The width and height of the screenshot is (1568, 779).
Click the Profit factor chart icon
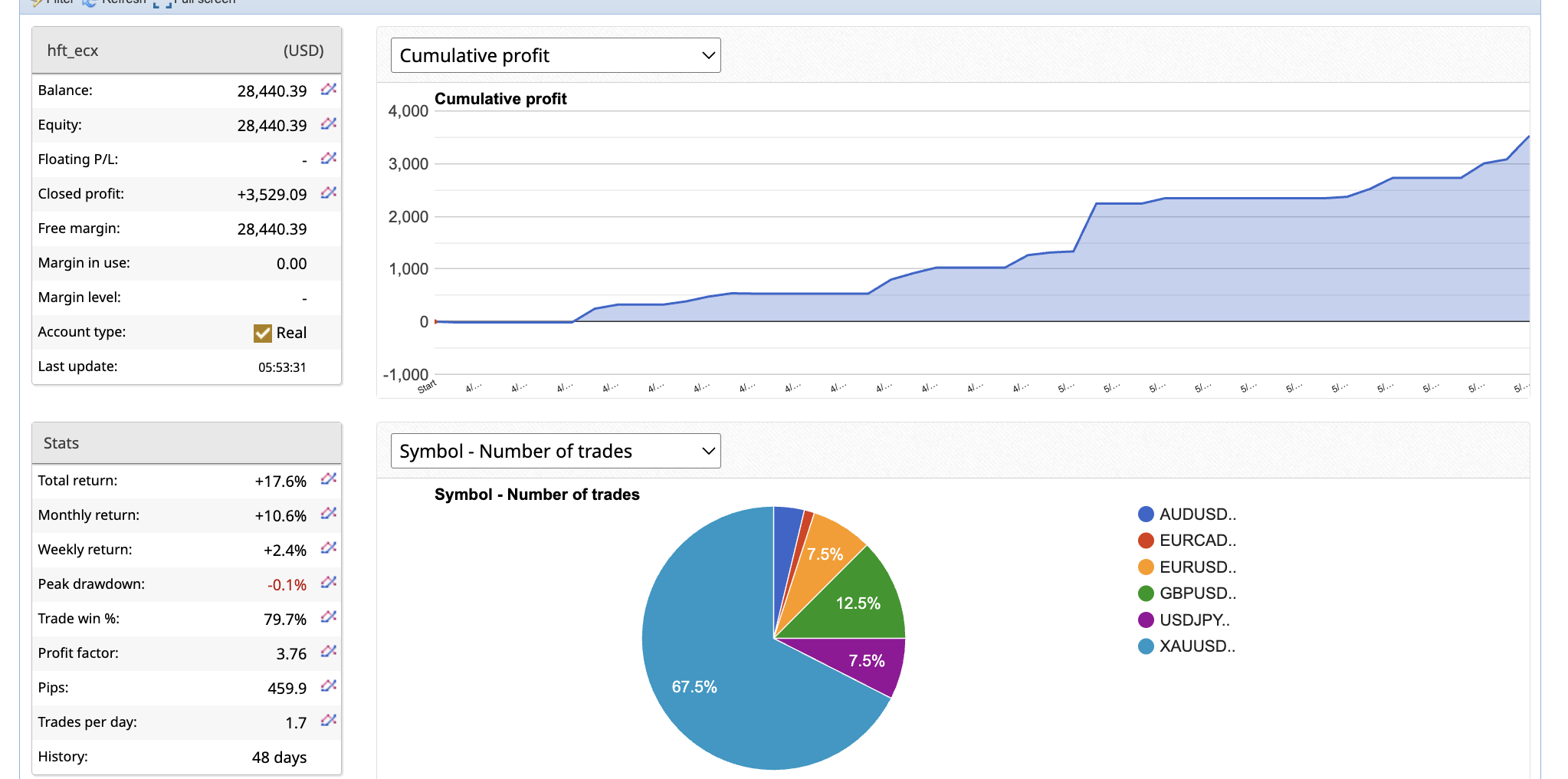(x=329, y=652)
